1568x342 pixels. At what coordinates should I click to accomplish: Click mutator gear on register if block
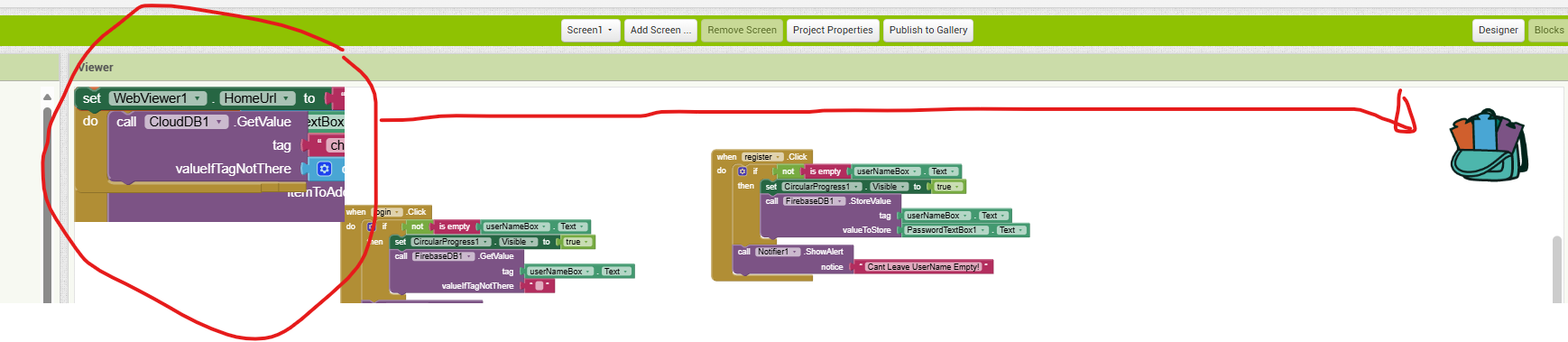click(x=742, y=171)
